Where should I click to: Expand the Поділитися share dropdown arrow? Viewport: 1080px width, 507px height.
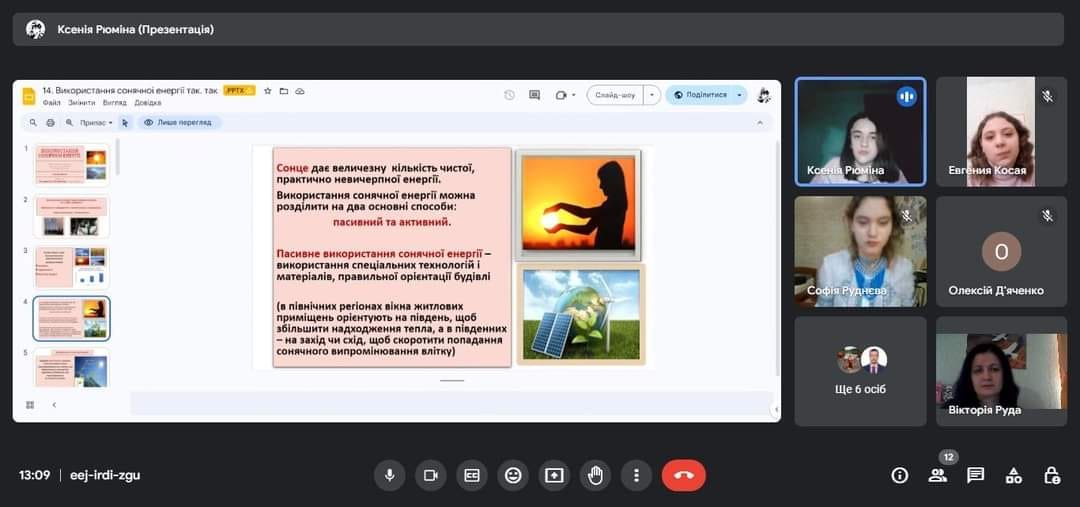[x=740, y=95]
